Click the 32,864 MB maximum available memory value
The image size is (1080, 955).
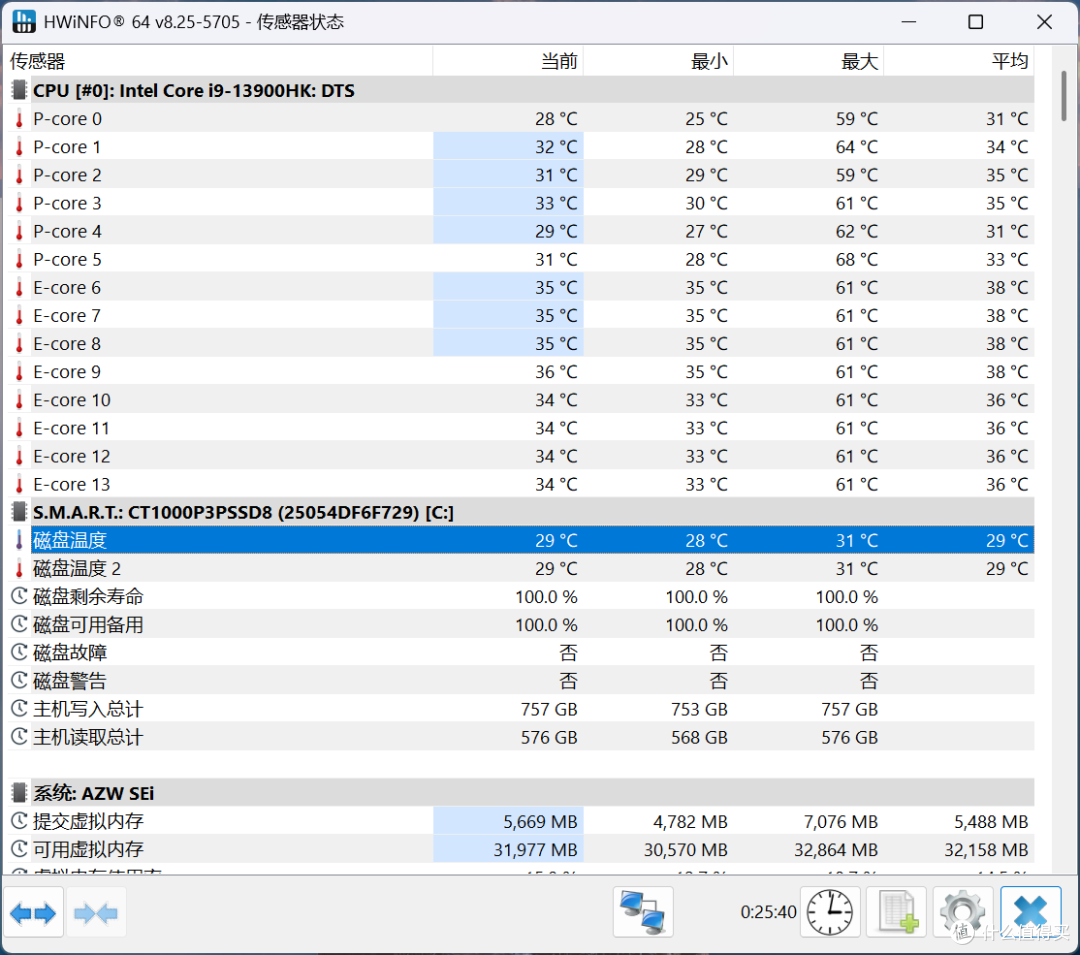click(x=836, y=850)
